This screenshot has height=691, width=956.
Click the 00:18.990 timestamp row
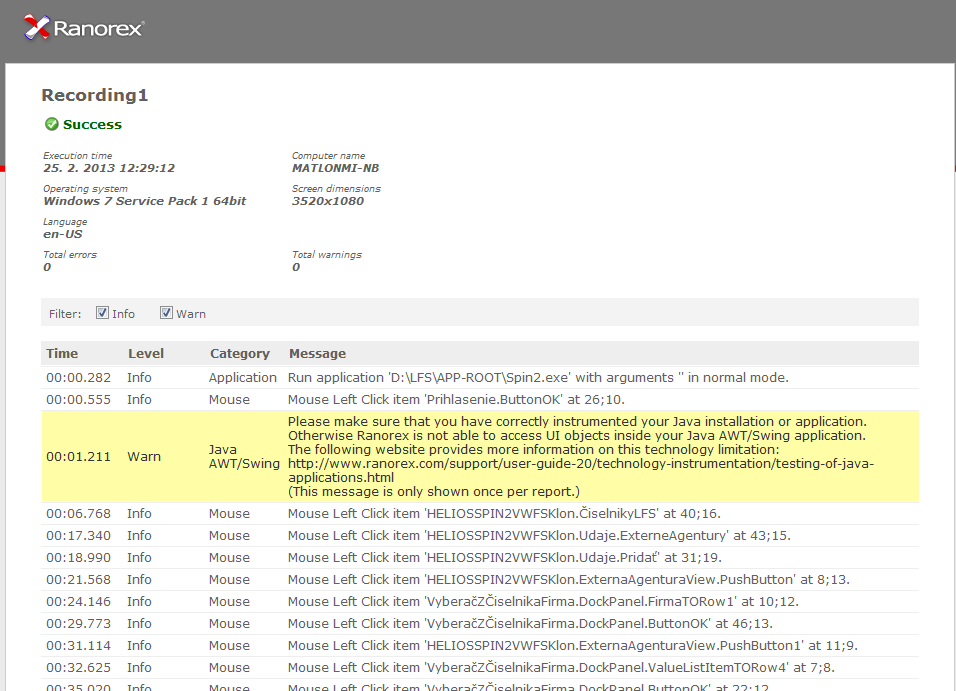pyautogui.click(x=480, y=557)
